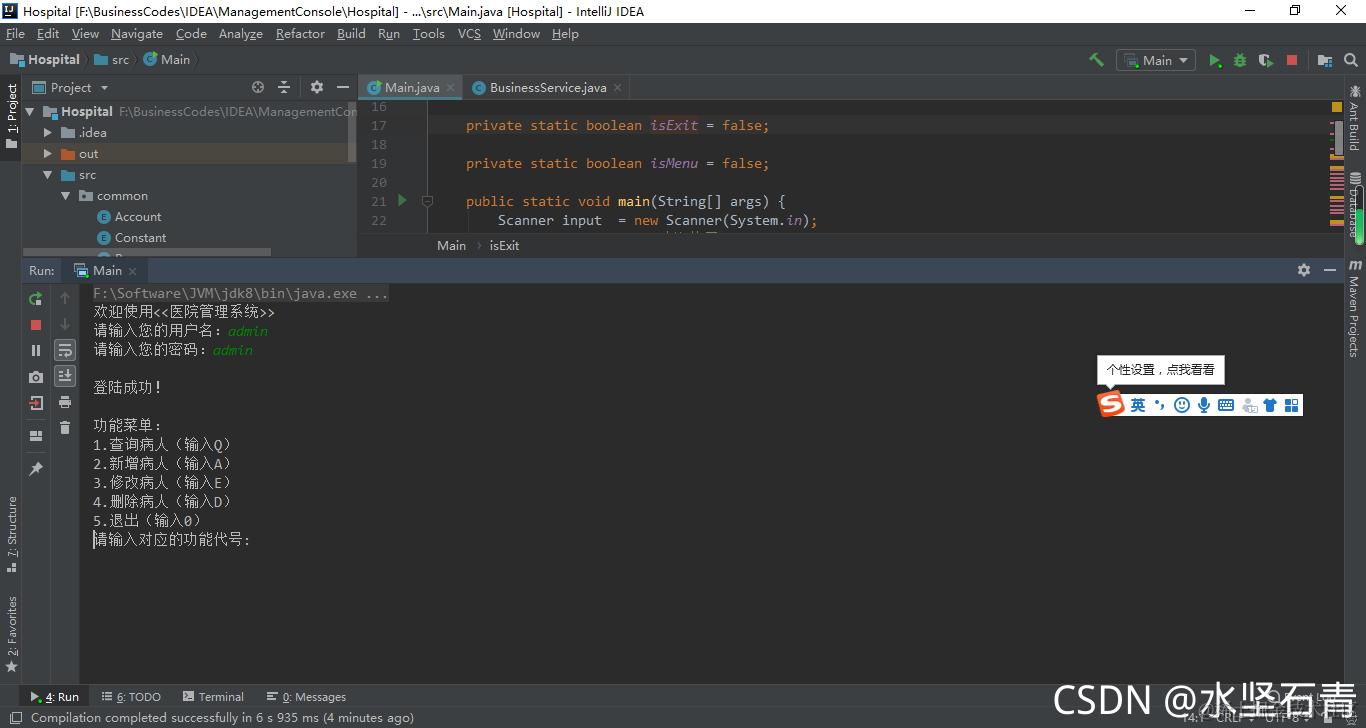Screen dimensions: 1366x728
Task: Open the Main run configuration dropdown
Action: [1156, 60]
